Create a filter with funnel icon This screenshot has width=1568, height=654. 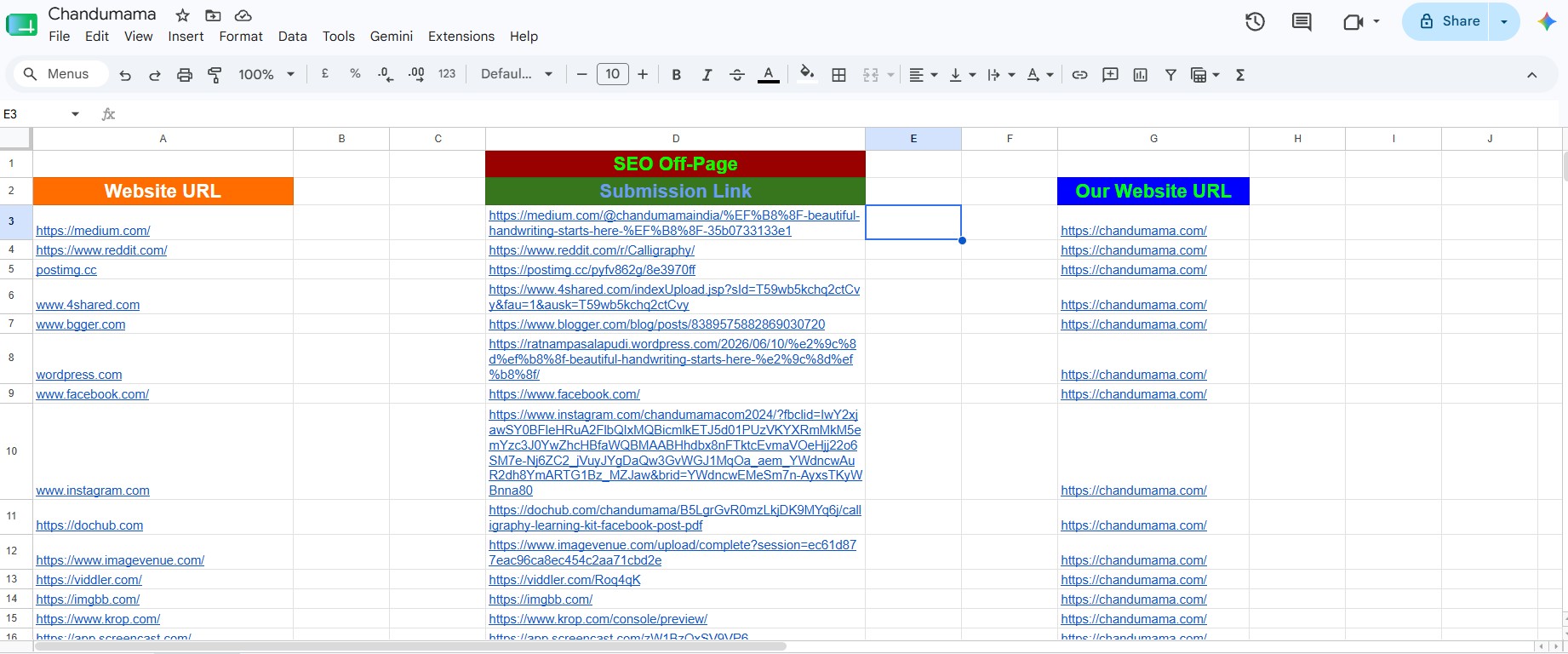pyautogui.click(x=1170, y=75)
